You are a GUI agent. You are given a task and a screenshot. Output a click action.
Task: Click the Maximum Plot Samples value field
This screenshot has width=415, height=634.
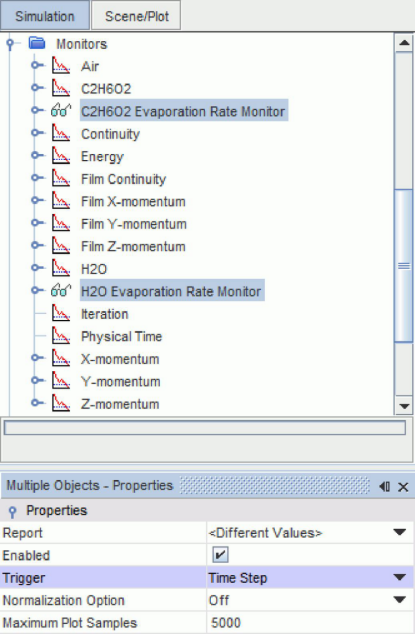[x=310, y=623]
